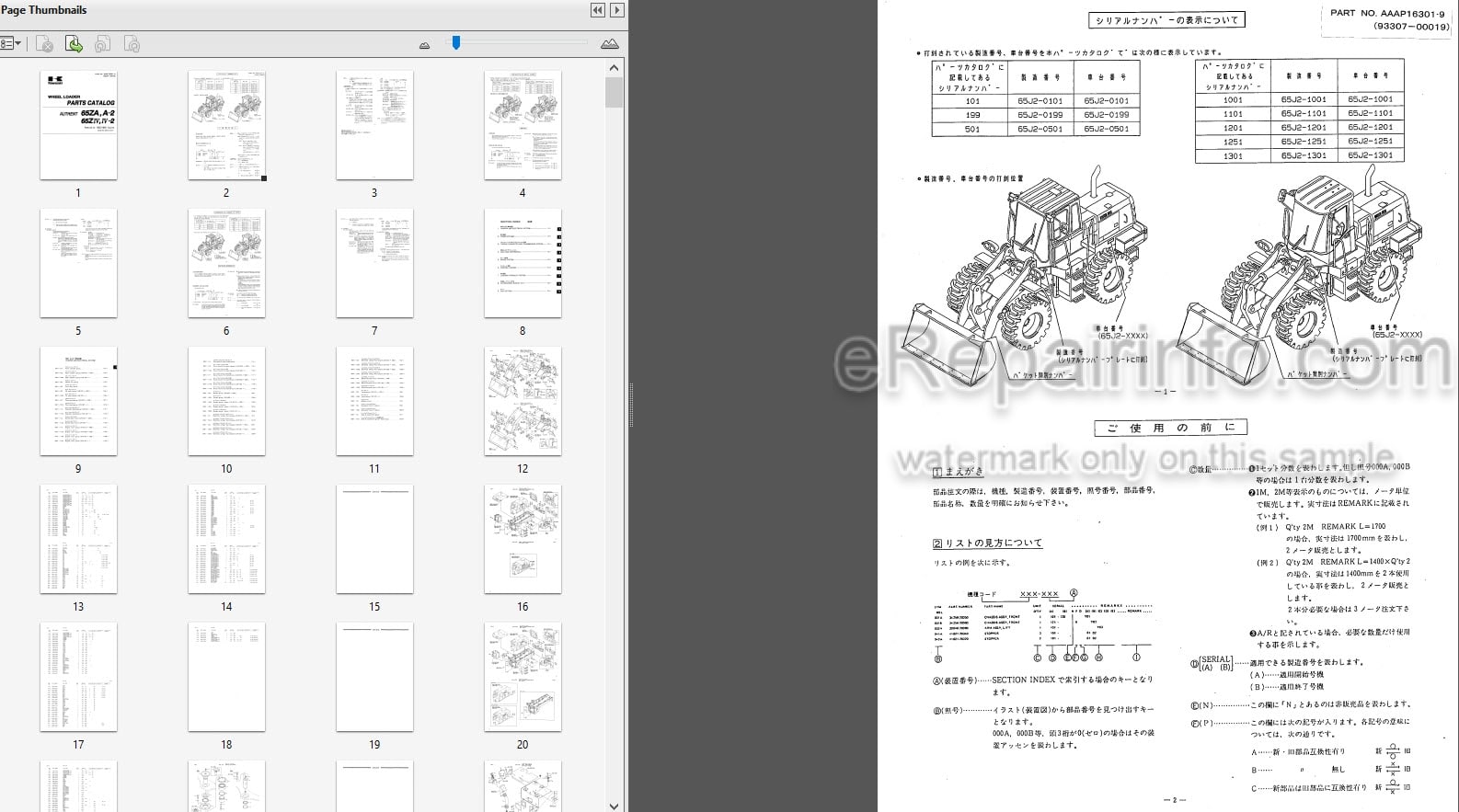
Task: Select page 9 thumbnail
Action: pyautogui.click(x=78, y=401)
